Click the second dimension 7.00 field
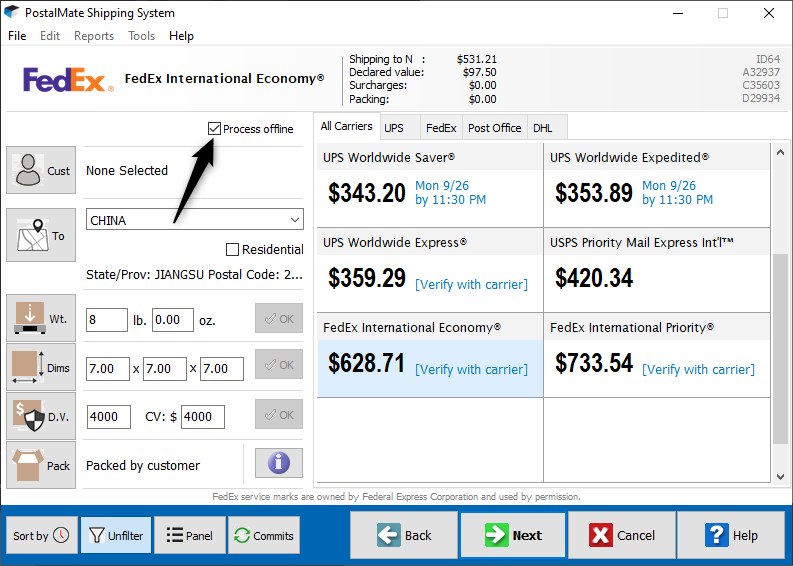 click(x=165, y=369)
